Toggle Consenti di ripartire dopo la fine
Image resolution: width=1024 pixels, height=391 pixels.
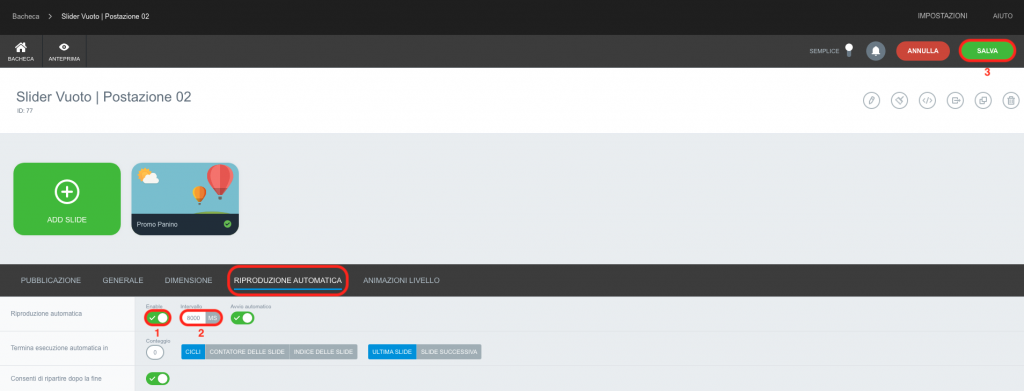[157, 378]
